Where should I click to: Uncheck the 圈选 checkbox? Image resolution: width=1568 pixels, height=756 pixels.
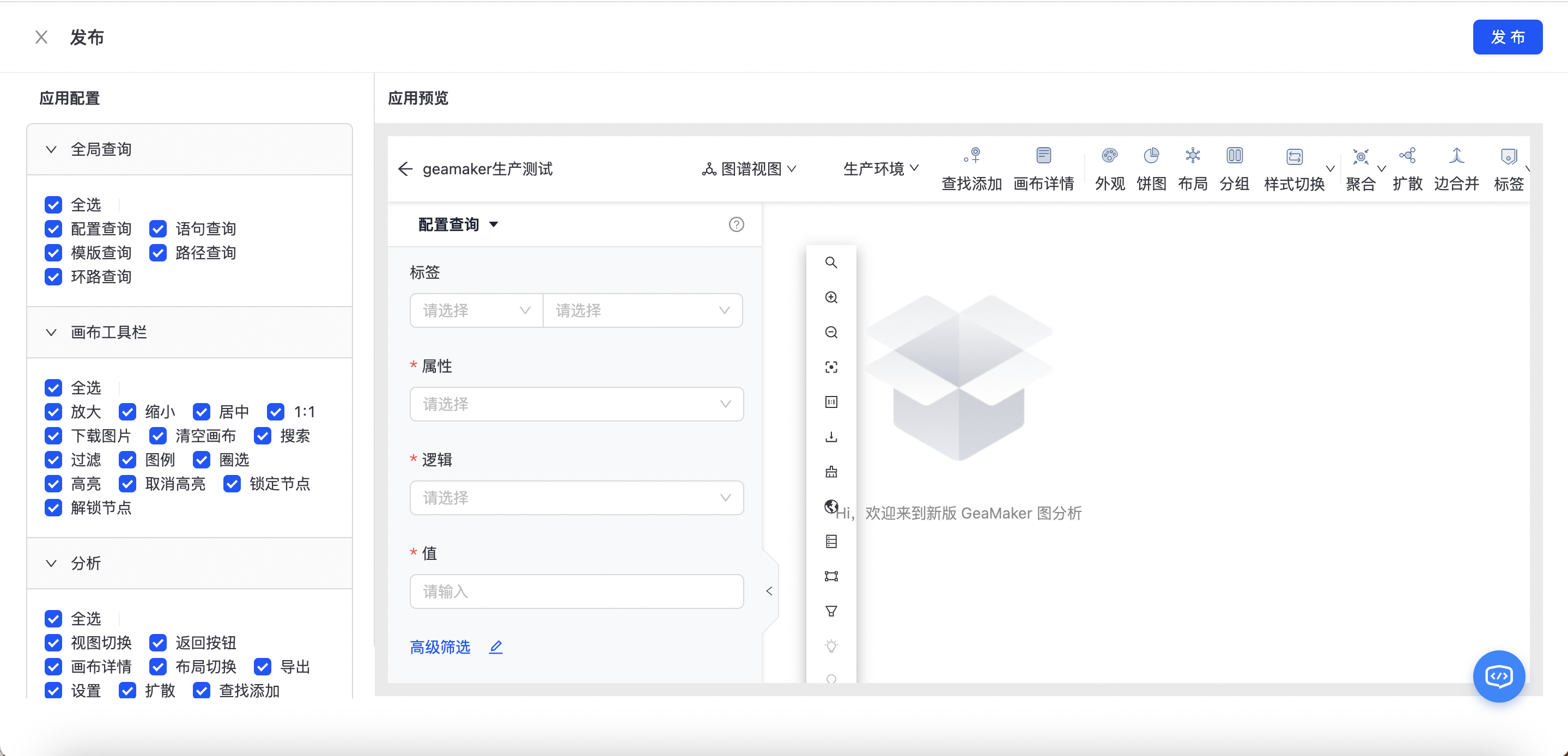202,460
